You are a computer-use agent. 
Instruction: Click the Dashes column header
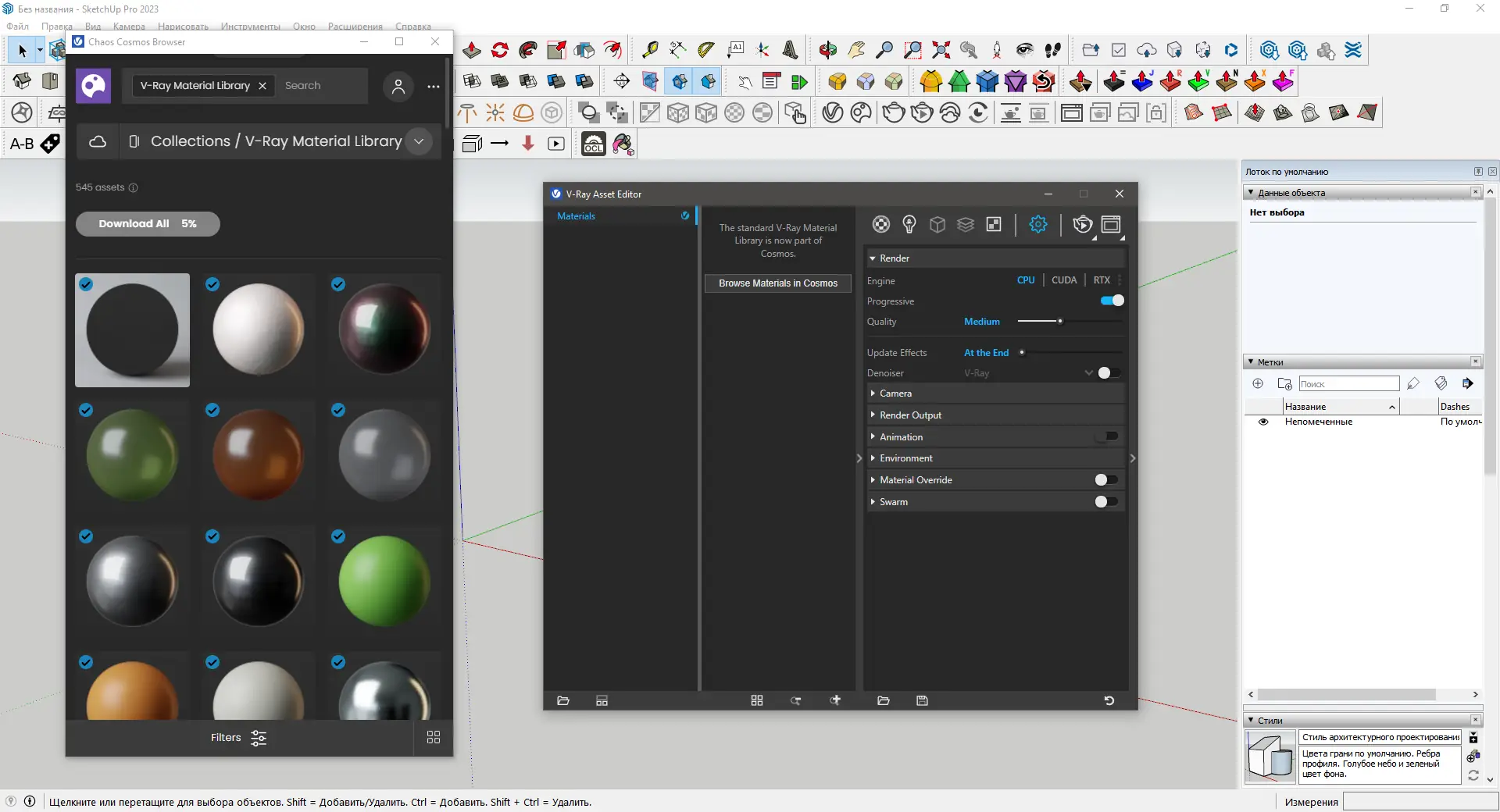point(1459,407)
